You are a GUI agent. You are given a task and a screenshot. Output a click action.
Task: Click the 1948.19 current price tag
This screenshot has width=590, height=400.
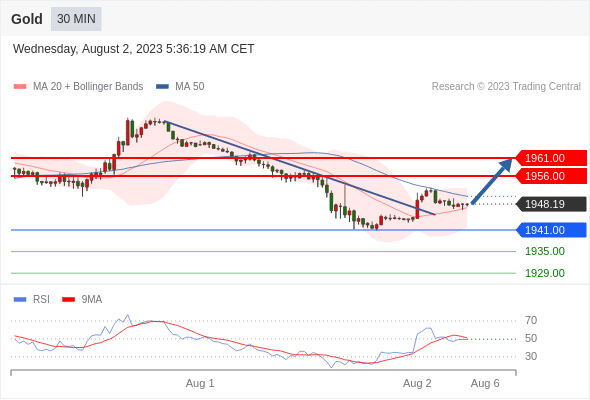(x=551, y=204)
